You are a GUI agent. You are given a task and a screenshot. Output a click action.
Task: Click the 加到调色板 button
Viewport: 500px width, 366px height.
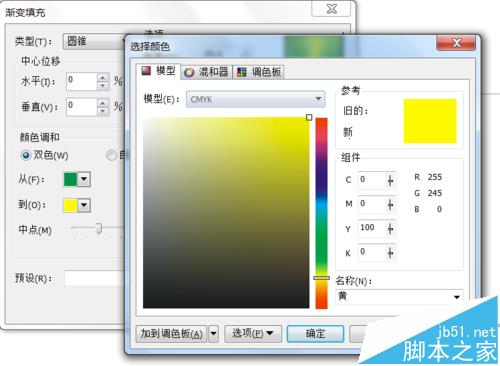pos(171,334)
